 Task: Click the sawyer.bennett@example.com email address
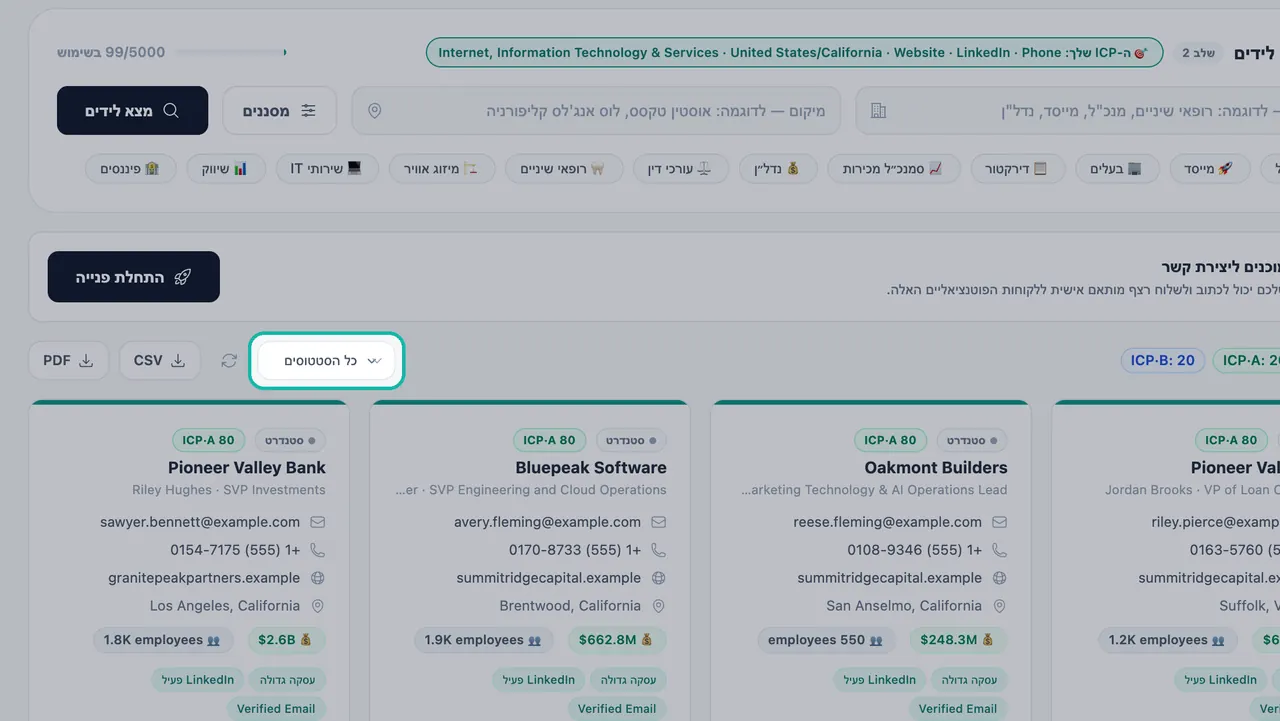[200, 522]
